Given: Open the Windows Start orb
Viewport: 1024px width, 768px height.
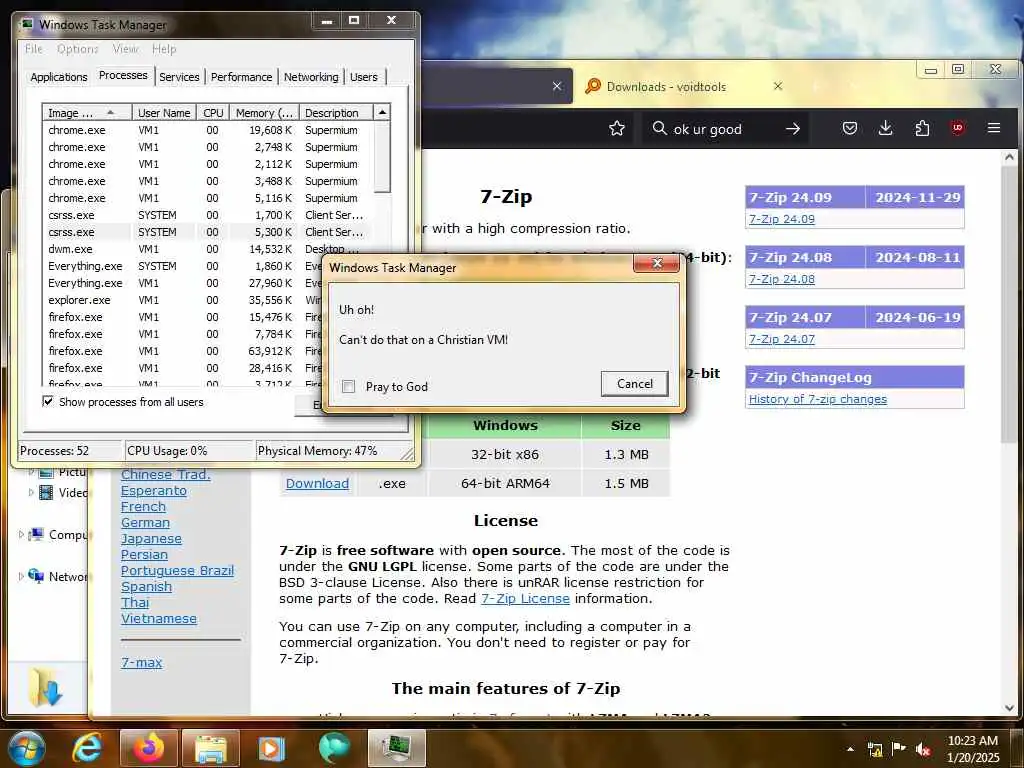Looking at the screenshot, I should 25,748.
